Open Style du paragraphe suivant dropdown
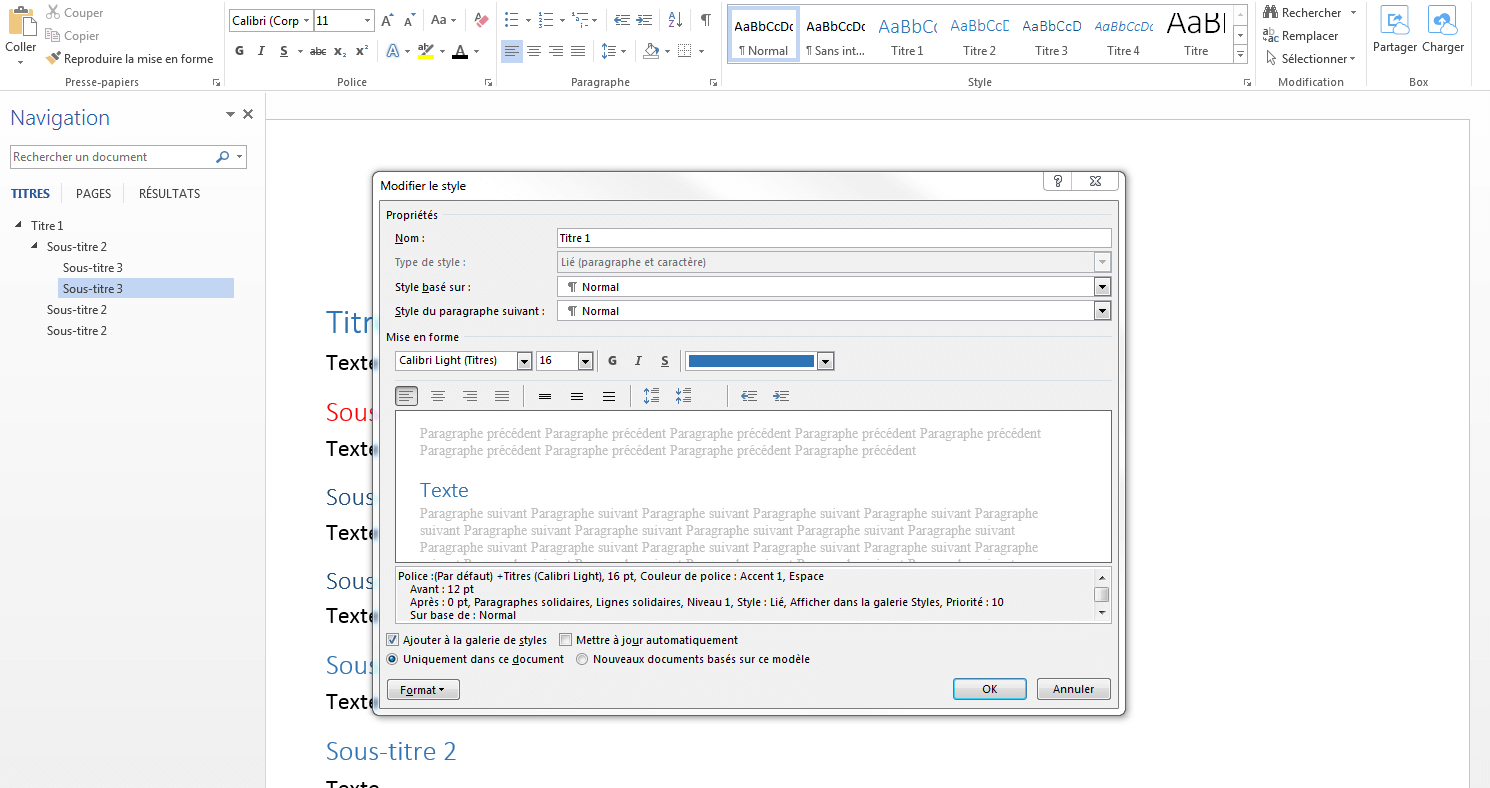The width and height of the screenshot is (1490, 788). click(x=1103, y=311)
